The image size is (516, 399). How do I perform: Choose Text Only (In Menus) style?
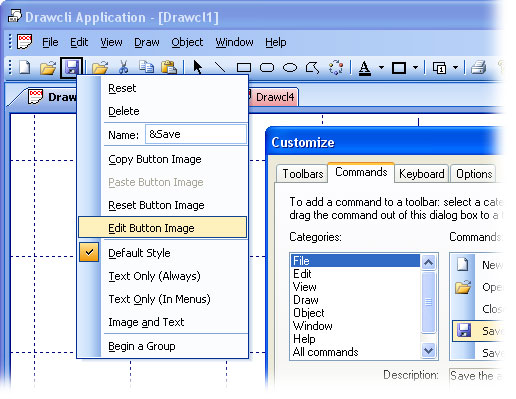pos(163,299)
